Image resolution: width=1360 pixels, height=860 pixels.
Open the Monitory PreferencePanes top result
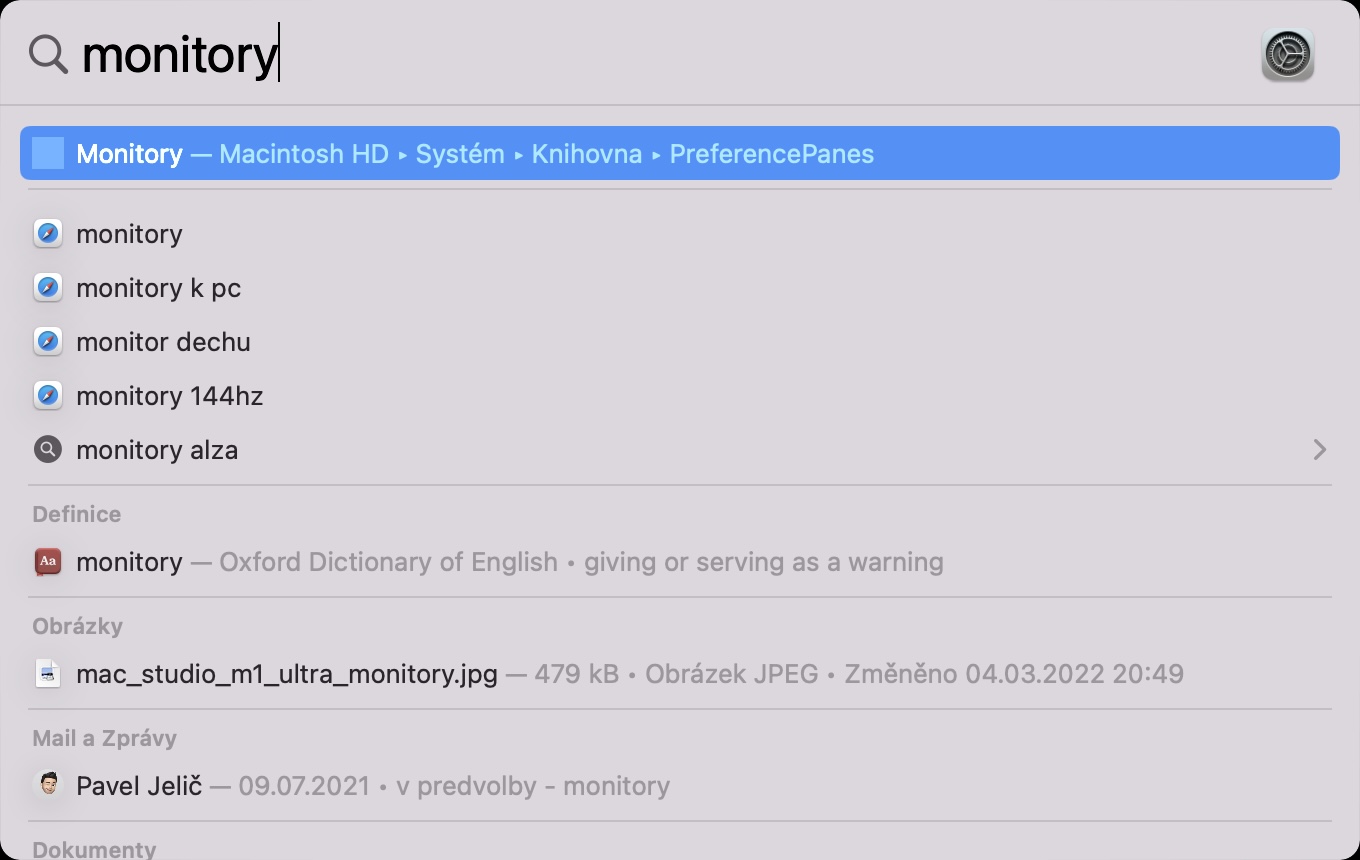[x=475, y=154]
